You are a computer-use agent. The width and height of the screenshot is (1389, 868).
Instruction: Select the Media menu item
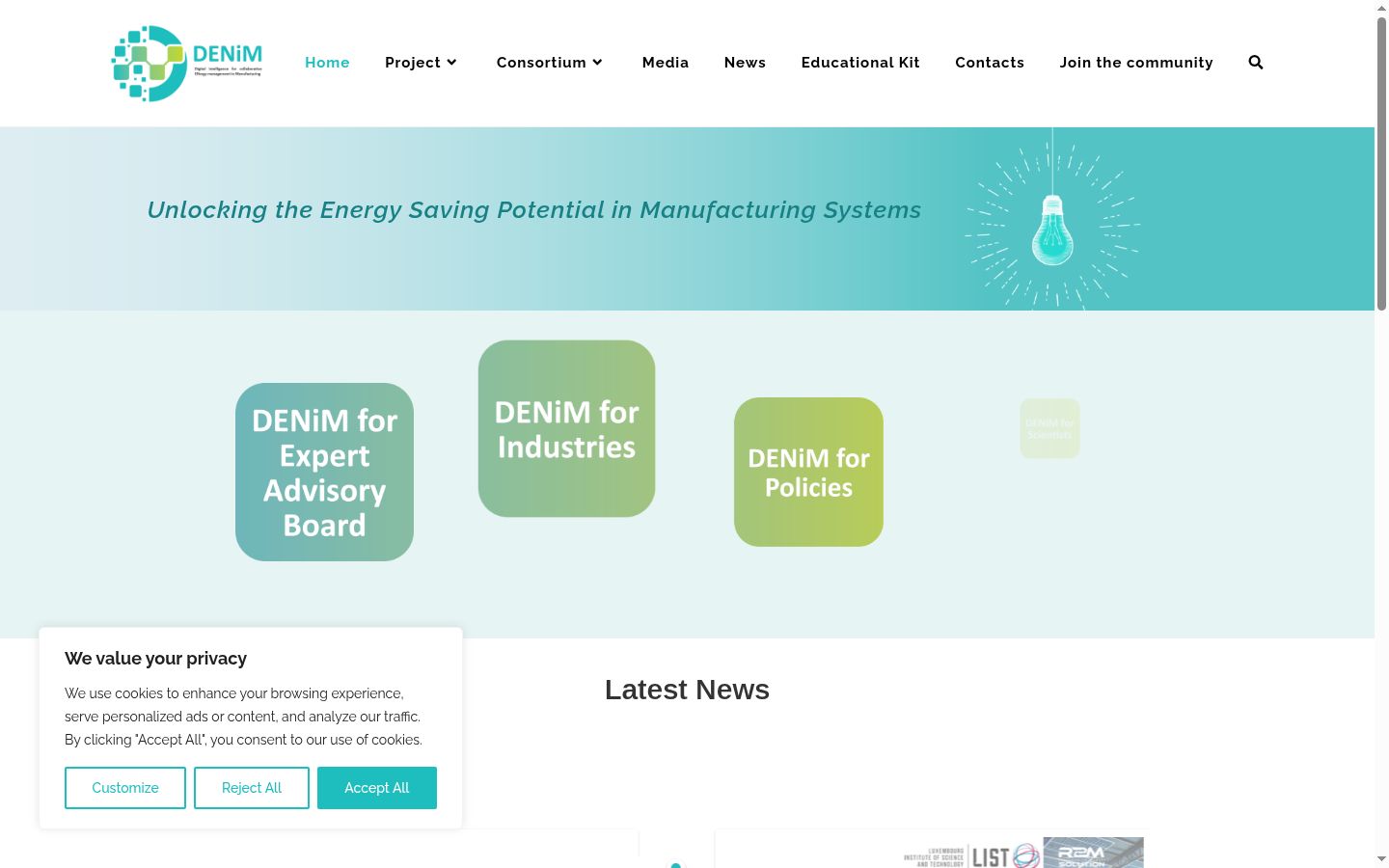pos(666,63)
